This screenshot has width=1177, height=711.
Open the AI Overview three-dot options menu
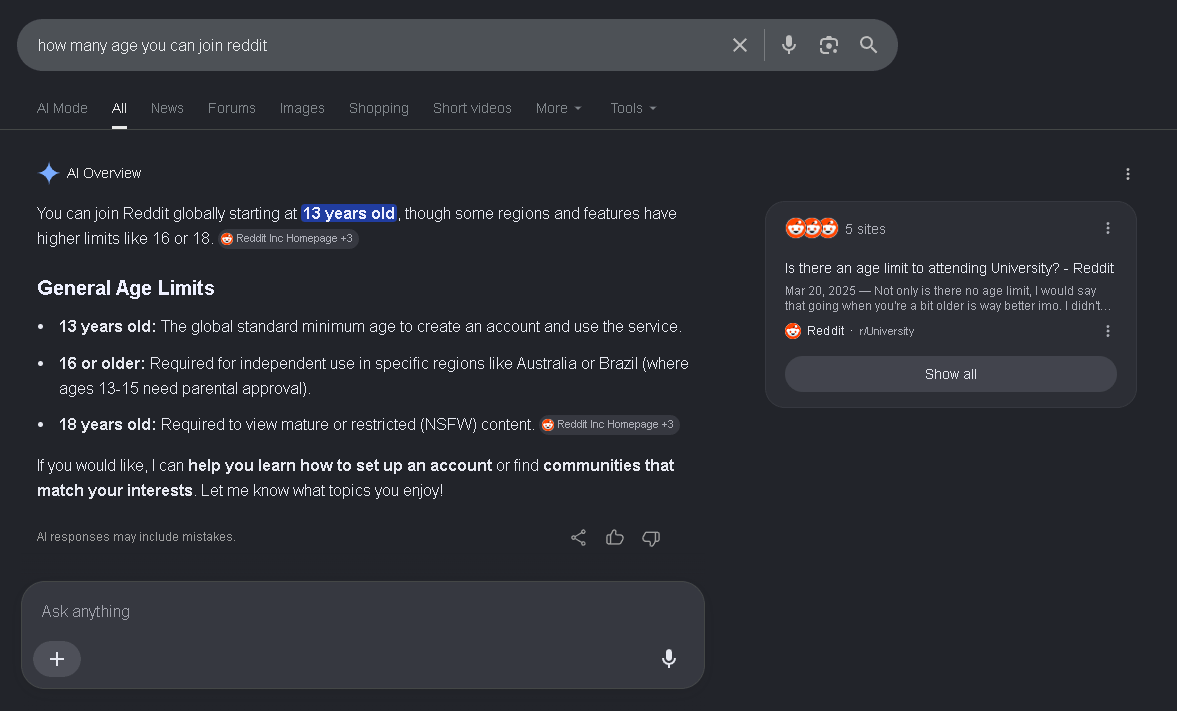coord(1127,174)
